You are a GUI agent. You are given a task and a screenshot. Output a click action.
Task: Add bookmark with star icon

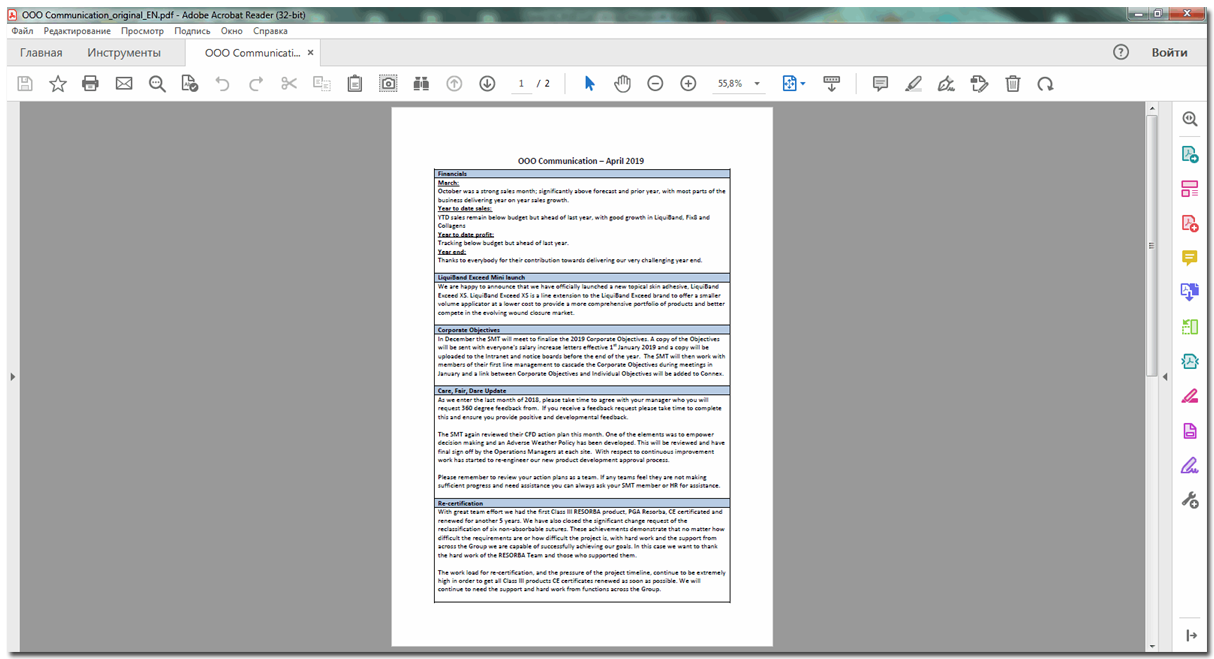tap(58, 84)
